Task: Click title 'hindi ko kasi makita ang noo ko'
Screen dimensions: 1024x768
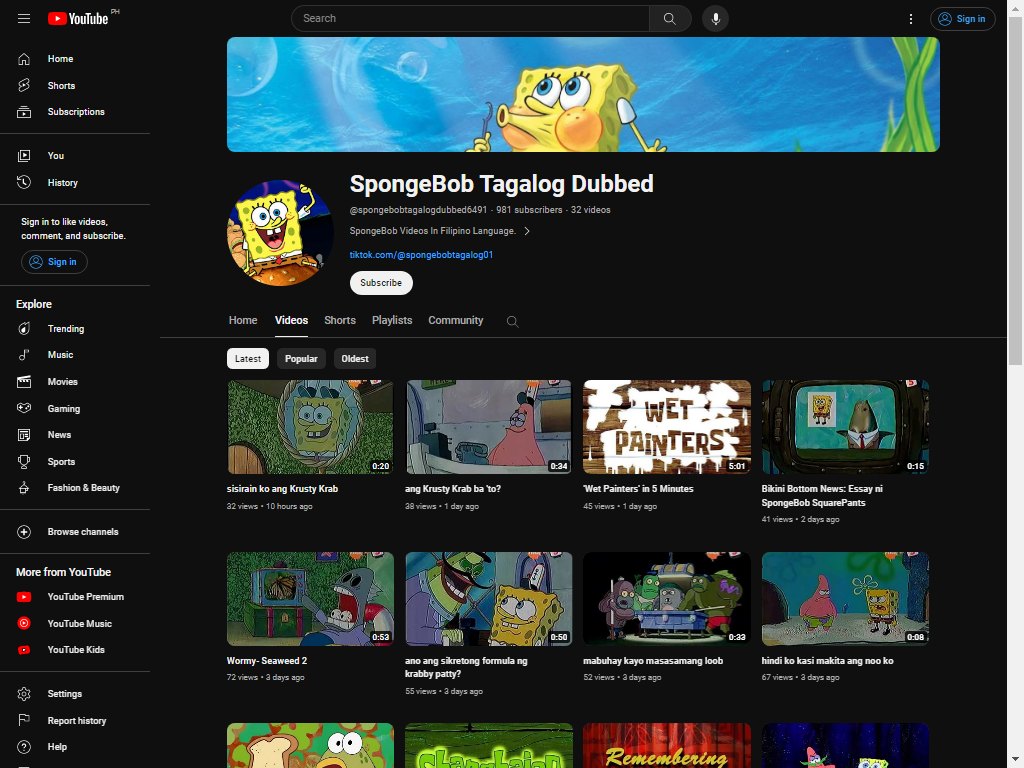Action: 827,661
